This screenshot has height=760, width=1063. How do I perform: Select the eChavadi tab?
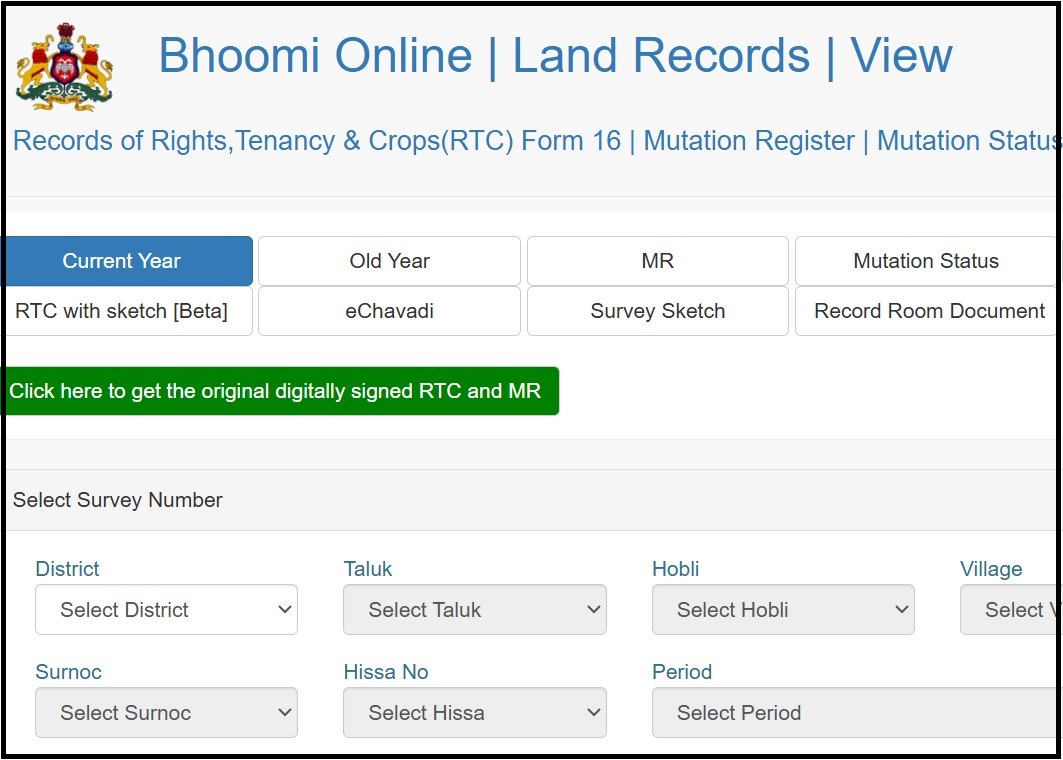389,311
